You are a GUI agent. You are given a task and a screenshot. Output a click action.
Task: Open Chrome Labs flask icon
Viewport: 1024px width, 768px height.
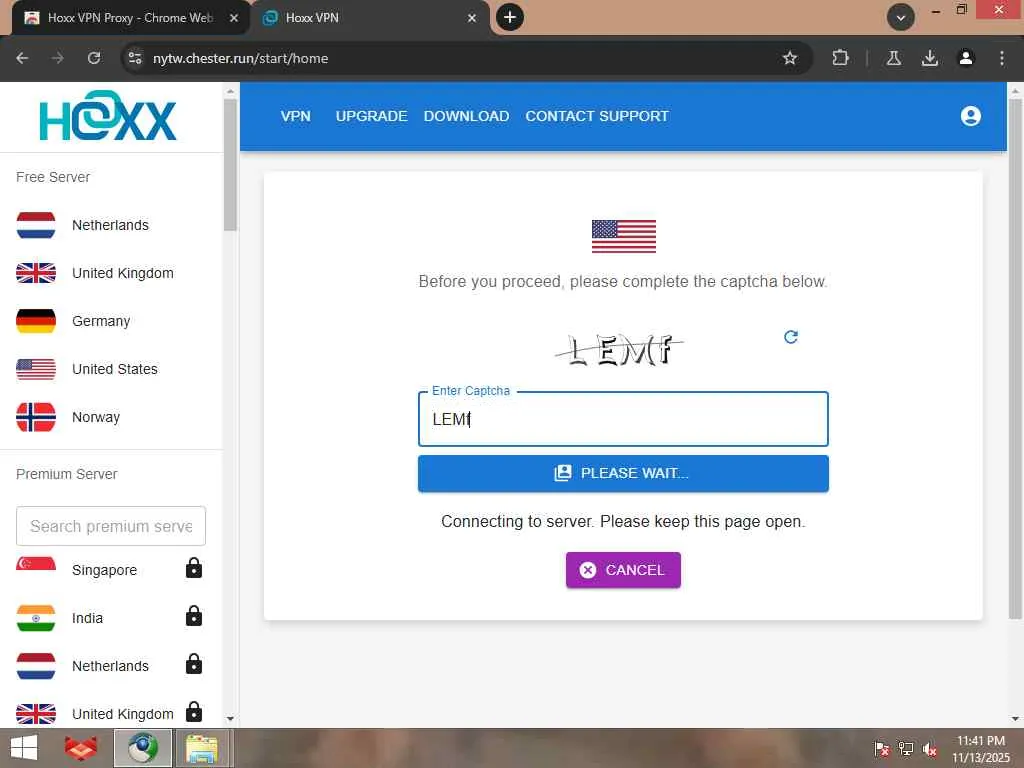893,58
